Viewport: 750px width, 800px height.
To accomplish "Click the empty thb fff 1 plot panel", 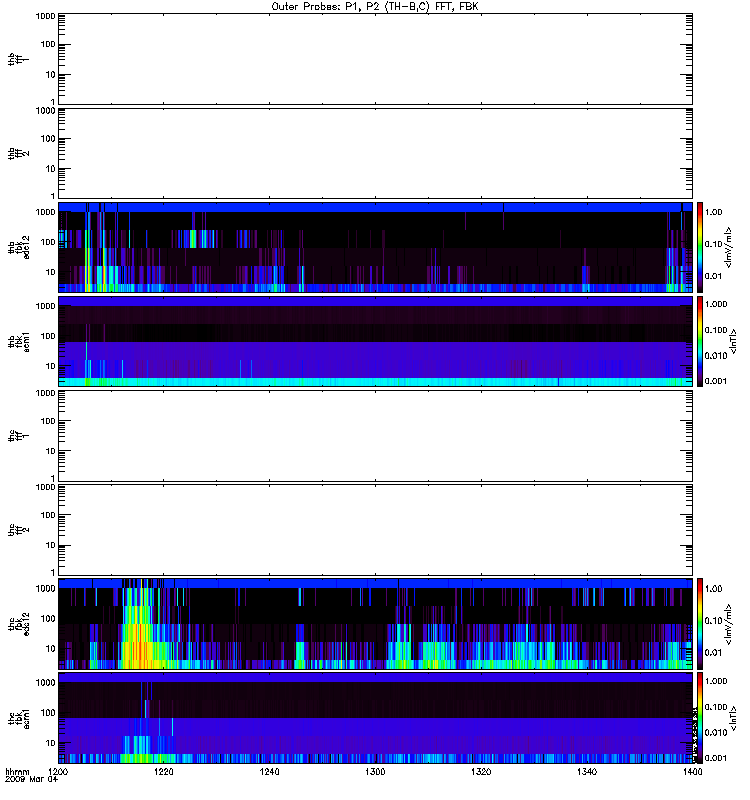I will (x=375, y=59).
